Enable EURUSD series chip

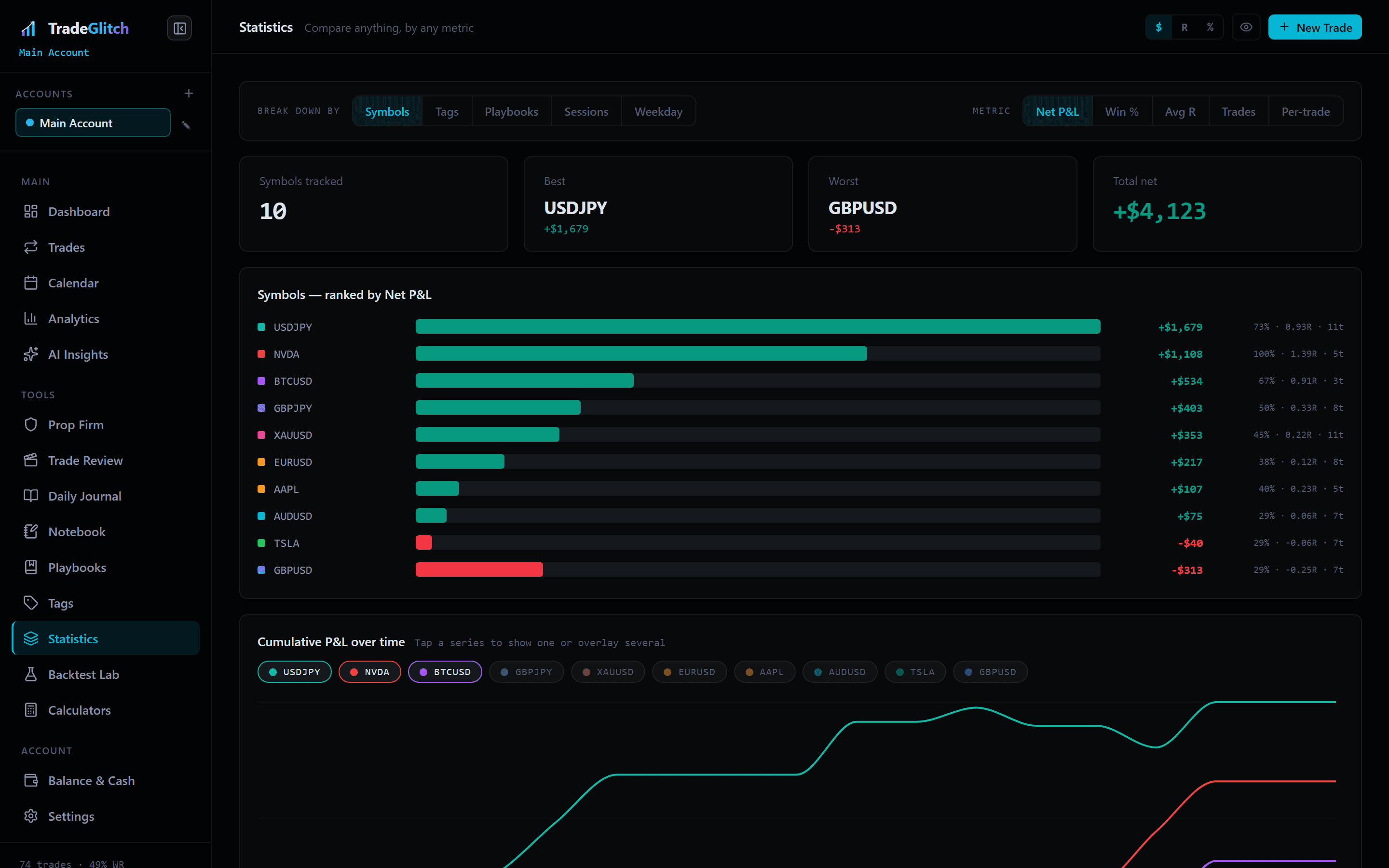689,672
